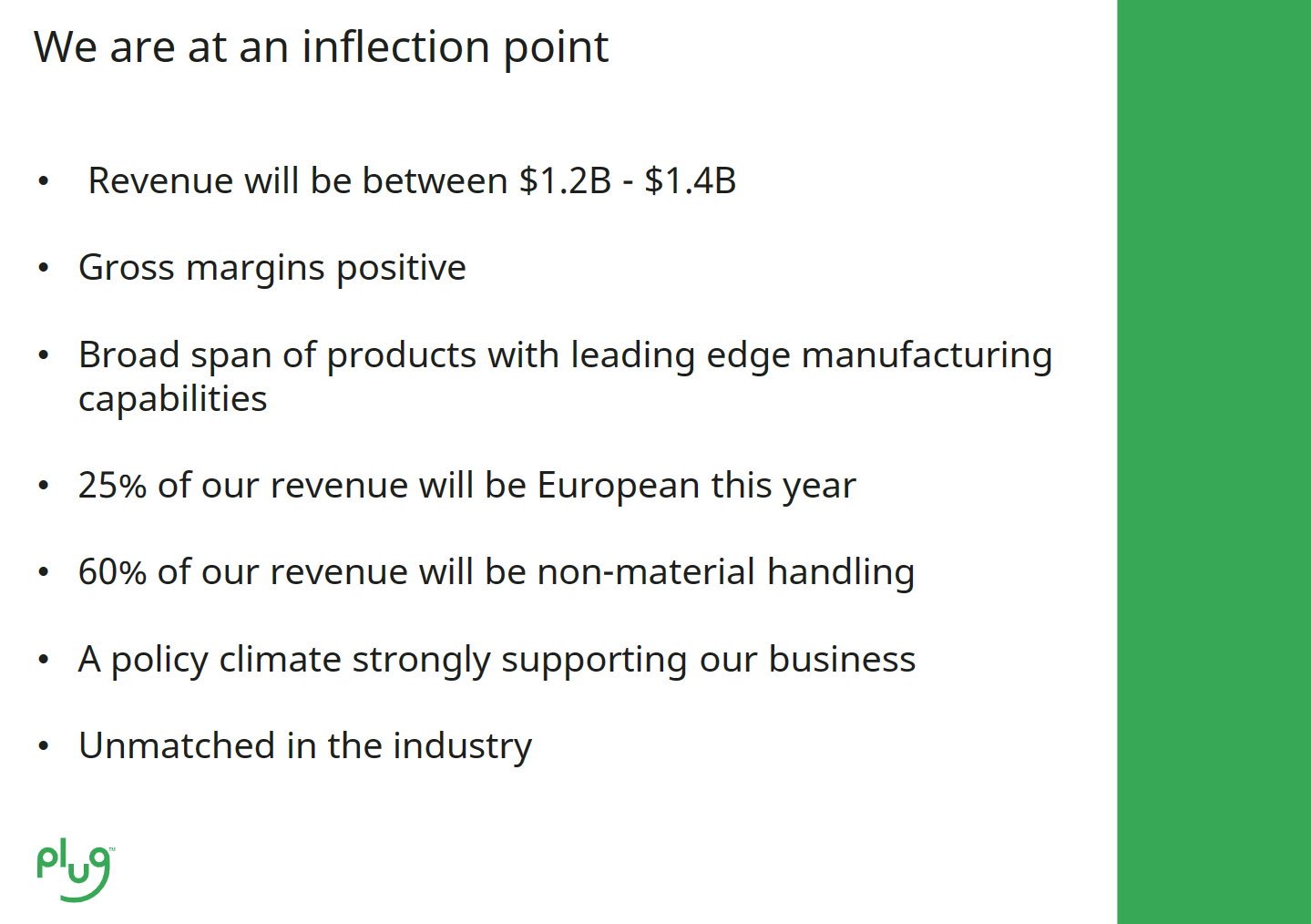Click the word 'capabilities' on the wrapped line
The image size is (1311, 924).
point(173,399)
